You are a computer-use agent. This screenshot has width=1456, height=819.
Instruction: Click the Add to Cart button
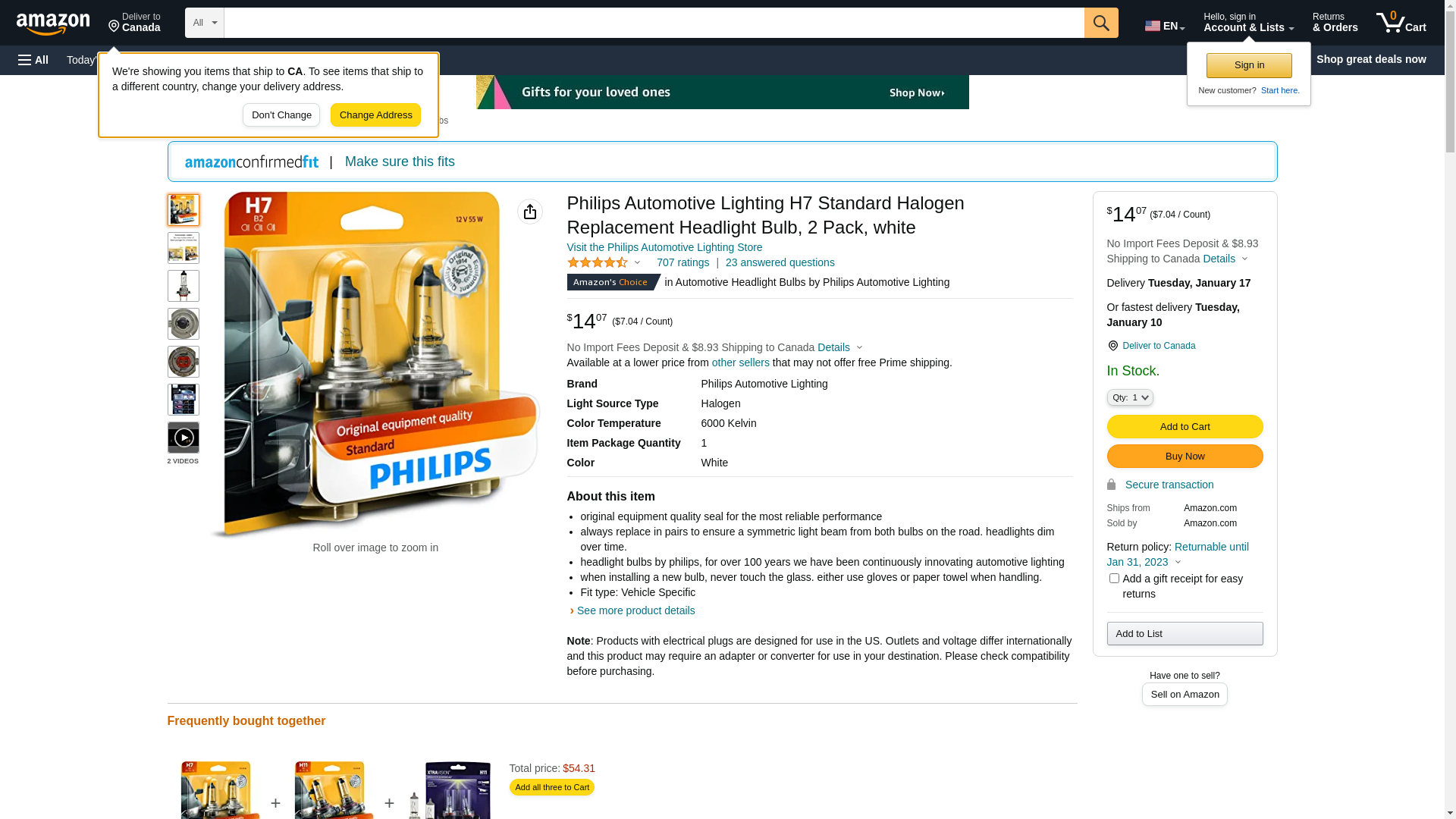tap(1185, 426)
